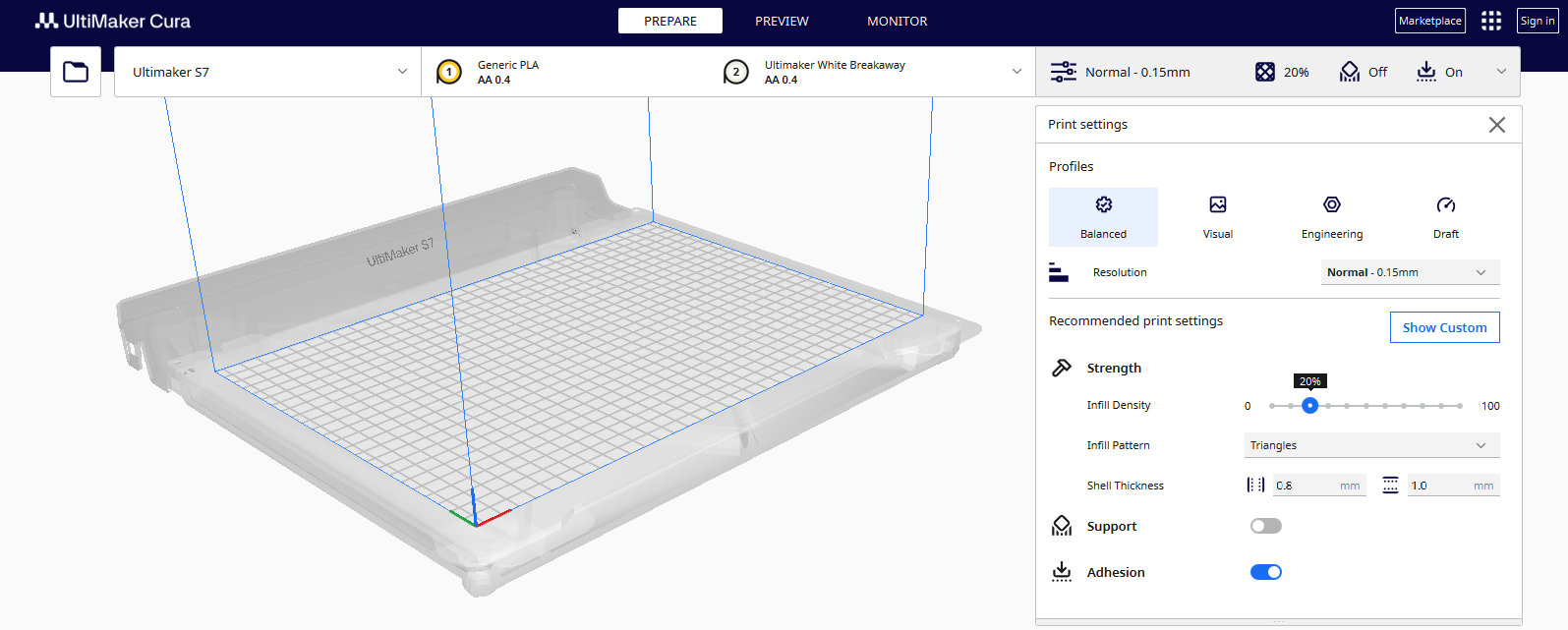Click the adhesion On icon in header

[1426, 72]
